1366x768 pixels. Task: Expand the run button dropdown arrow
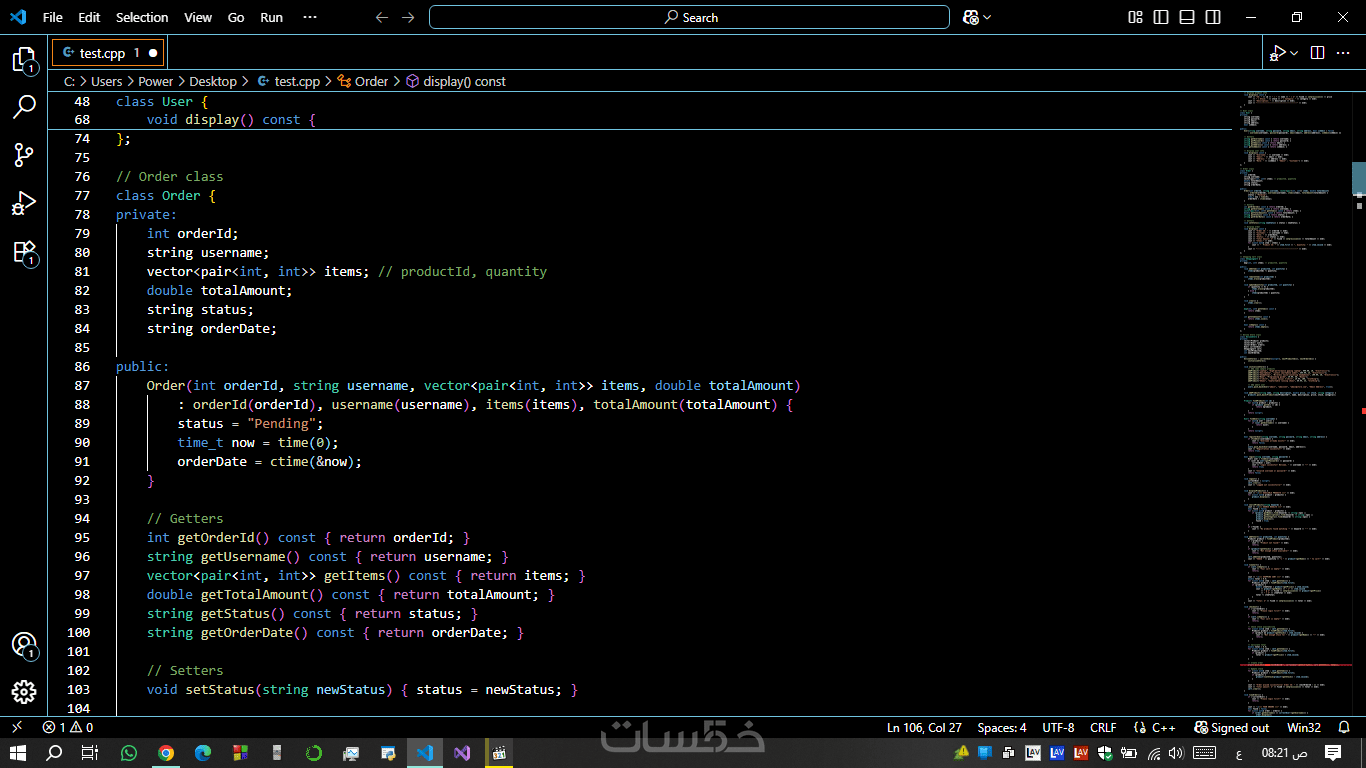click(x=1294, y=53)
